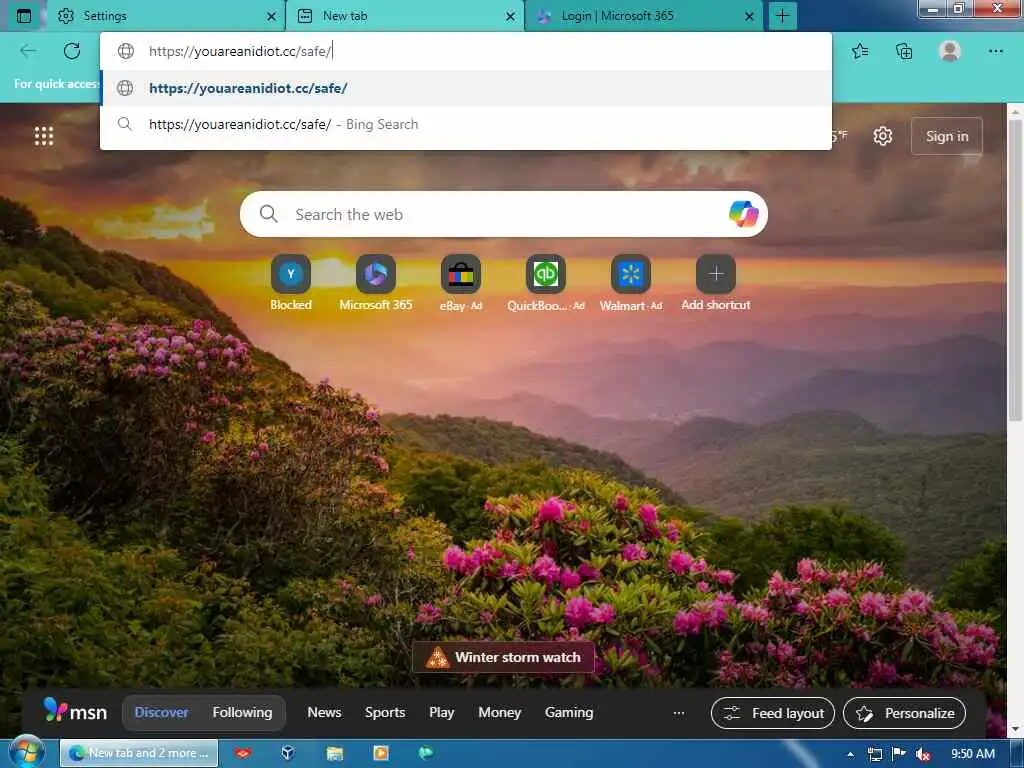Image resolution: width=1024 pixels, height=768 pixels.
Task: Close the Settings tab
Action: [271, 16]
